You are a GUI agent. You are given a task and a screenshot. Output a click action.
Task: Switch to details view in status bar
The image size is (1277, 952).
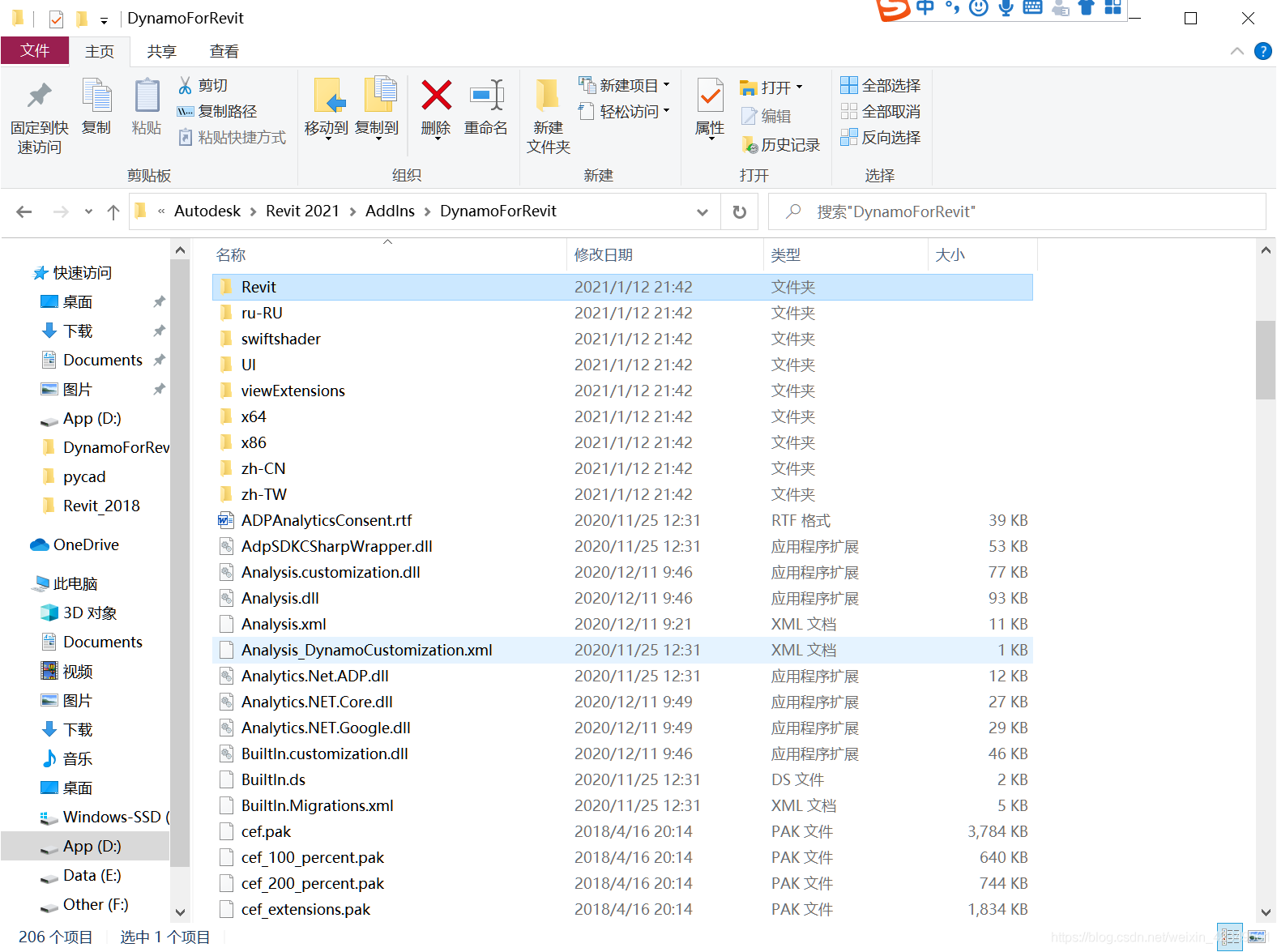1230,937
